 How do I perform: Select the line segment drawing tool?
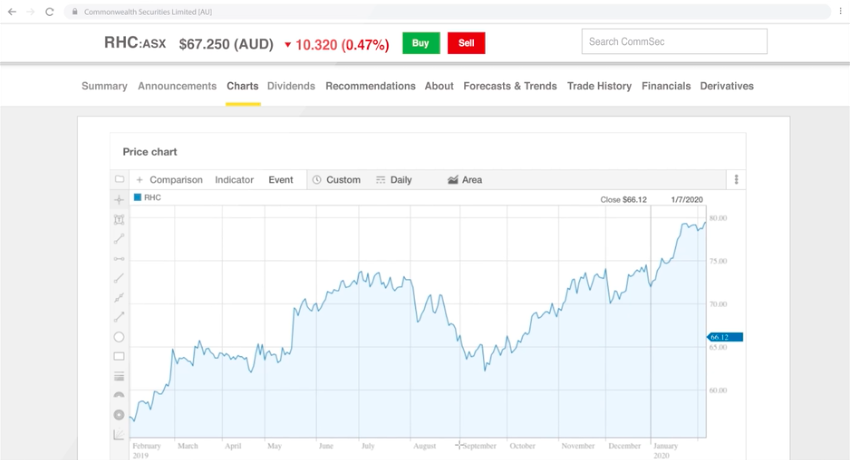[x=119, y=239]
